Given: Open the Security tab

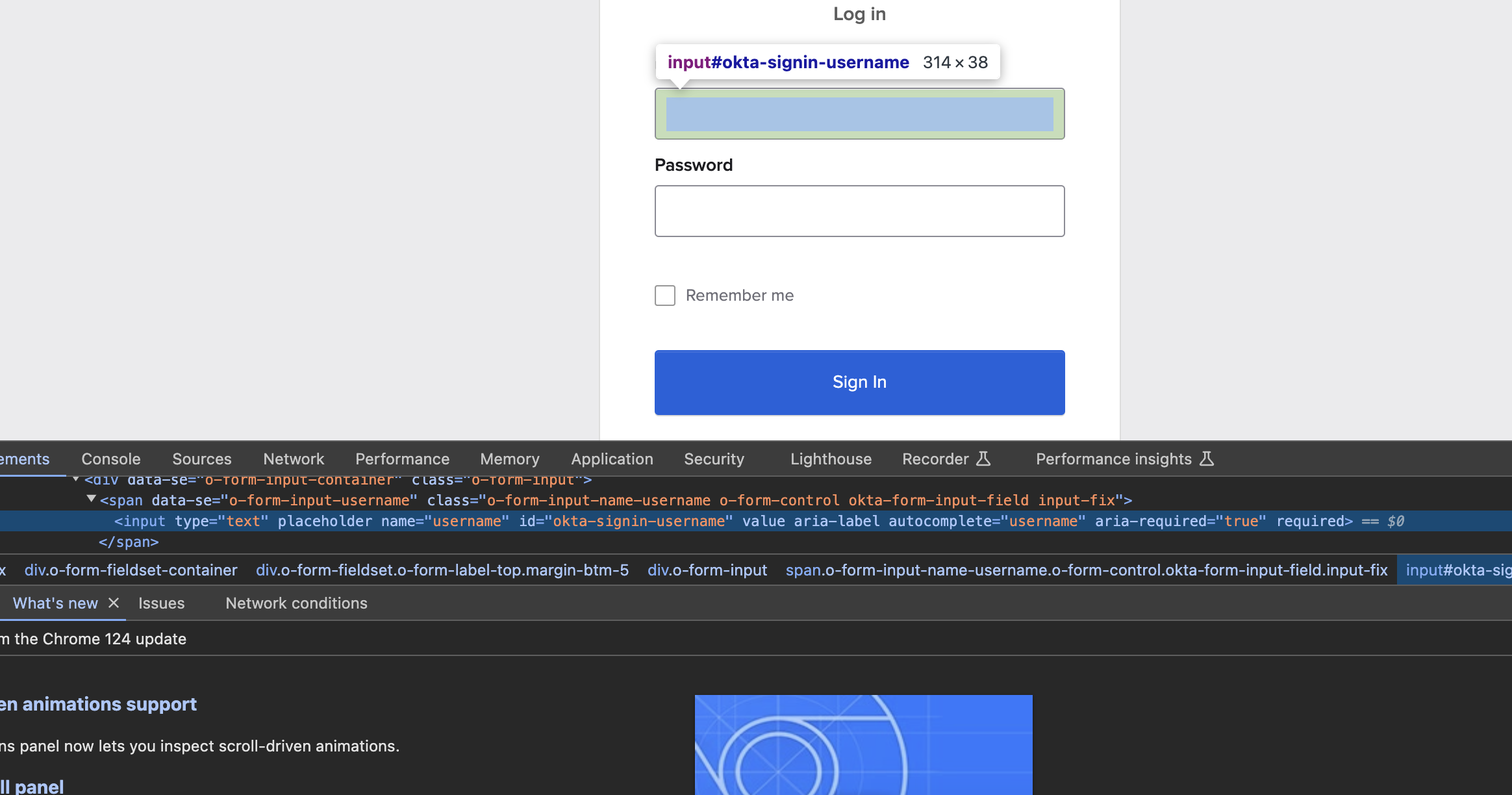Looking at the screenshot, I should pos(714,459).
